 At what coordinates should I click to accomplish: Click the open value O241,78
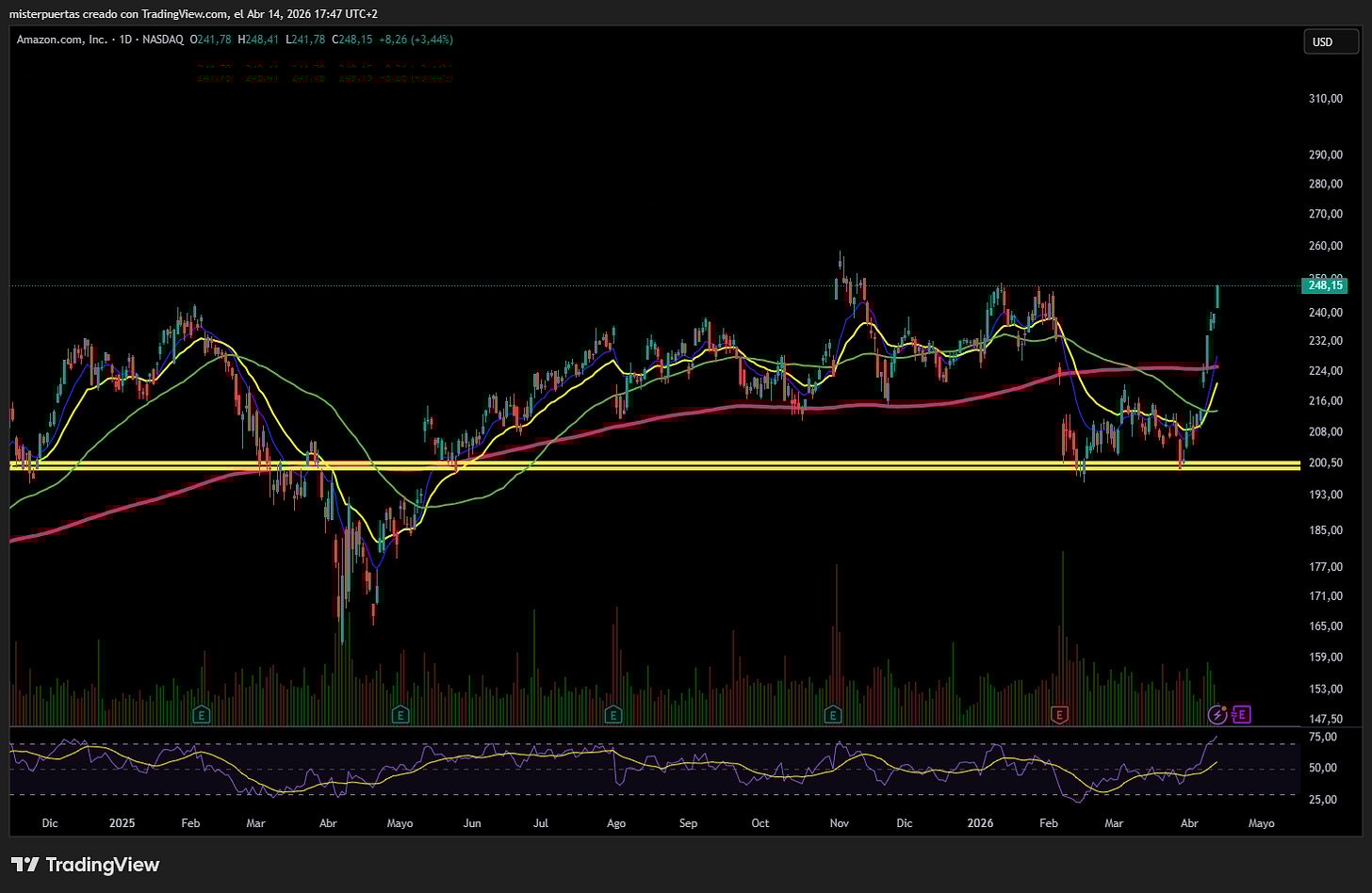[211, 40]
